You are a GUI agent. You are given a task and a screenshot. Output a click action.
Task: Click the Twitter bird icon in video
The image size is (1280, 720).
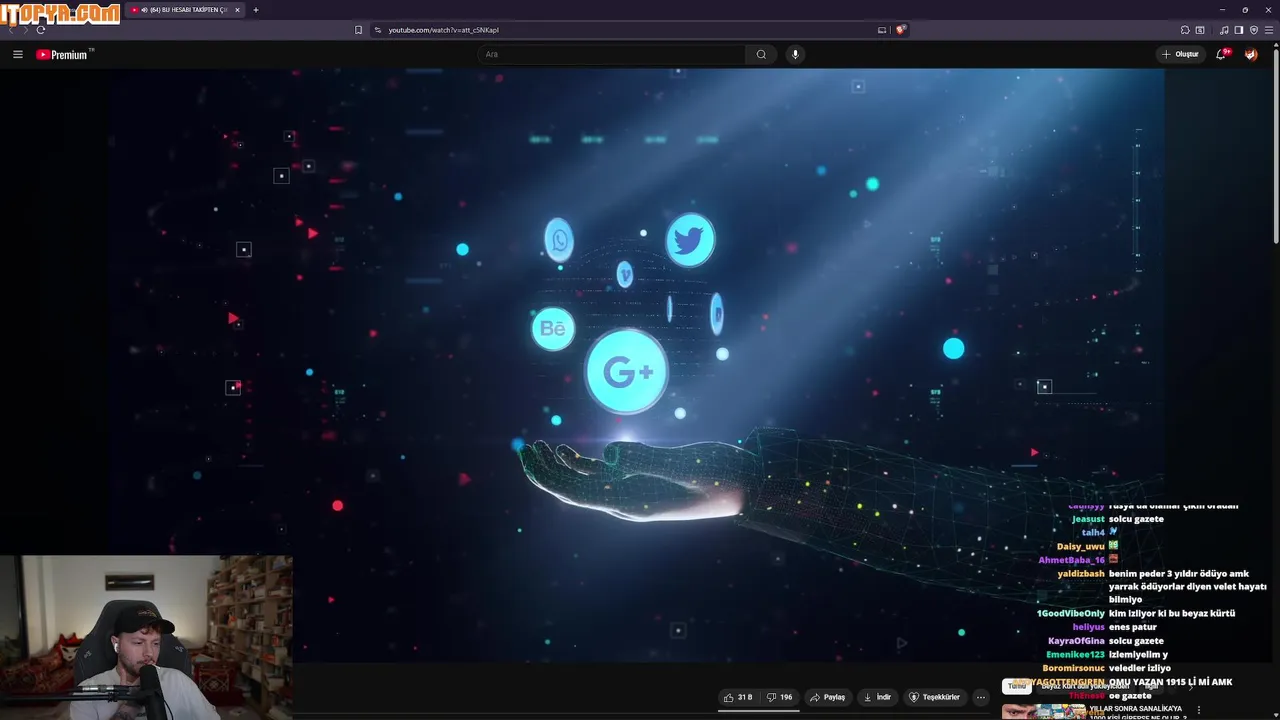(x=690, y=240)
